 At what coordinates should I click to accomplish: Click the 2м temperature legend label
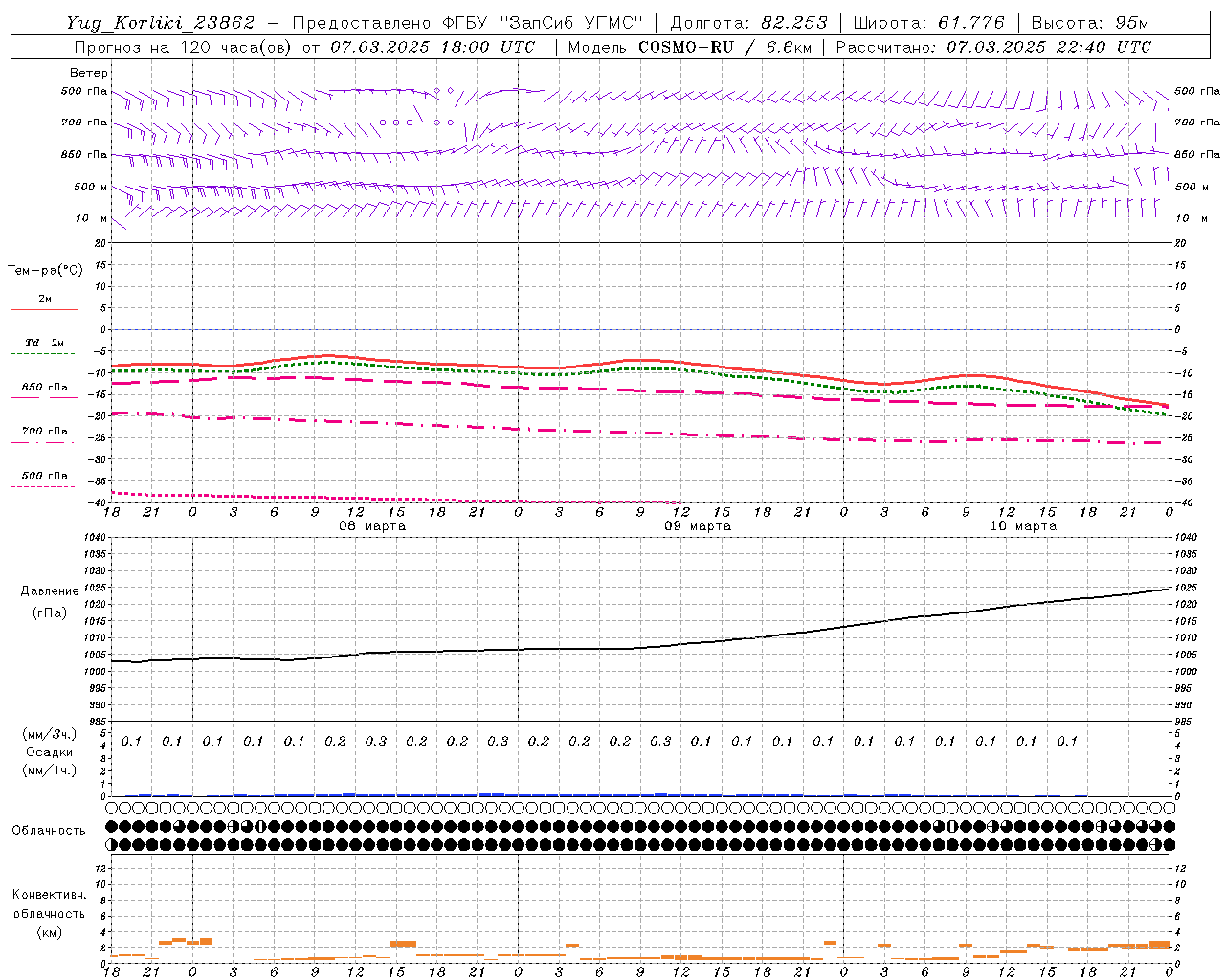point(45,299)
